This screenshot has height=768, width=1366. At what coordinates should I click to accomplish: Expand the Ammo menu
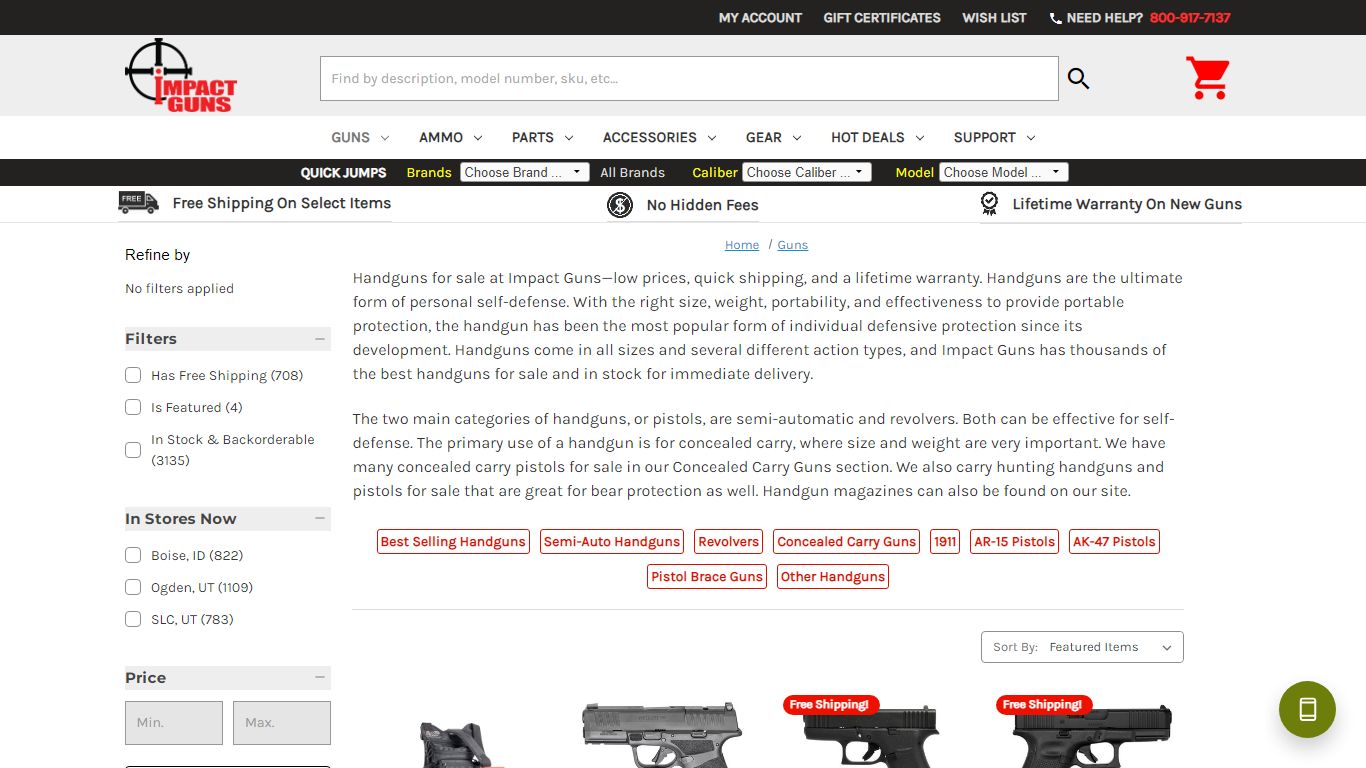click(x=451, y=137)
